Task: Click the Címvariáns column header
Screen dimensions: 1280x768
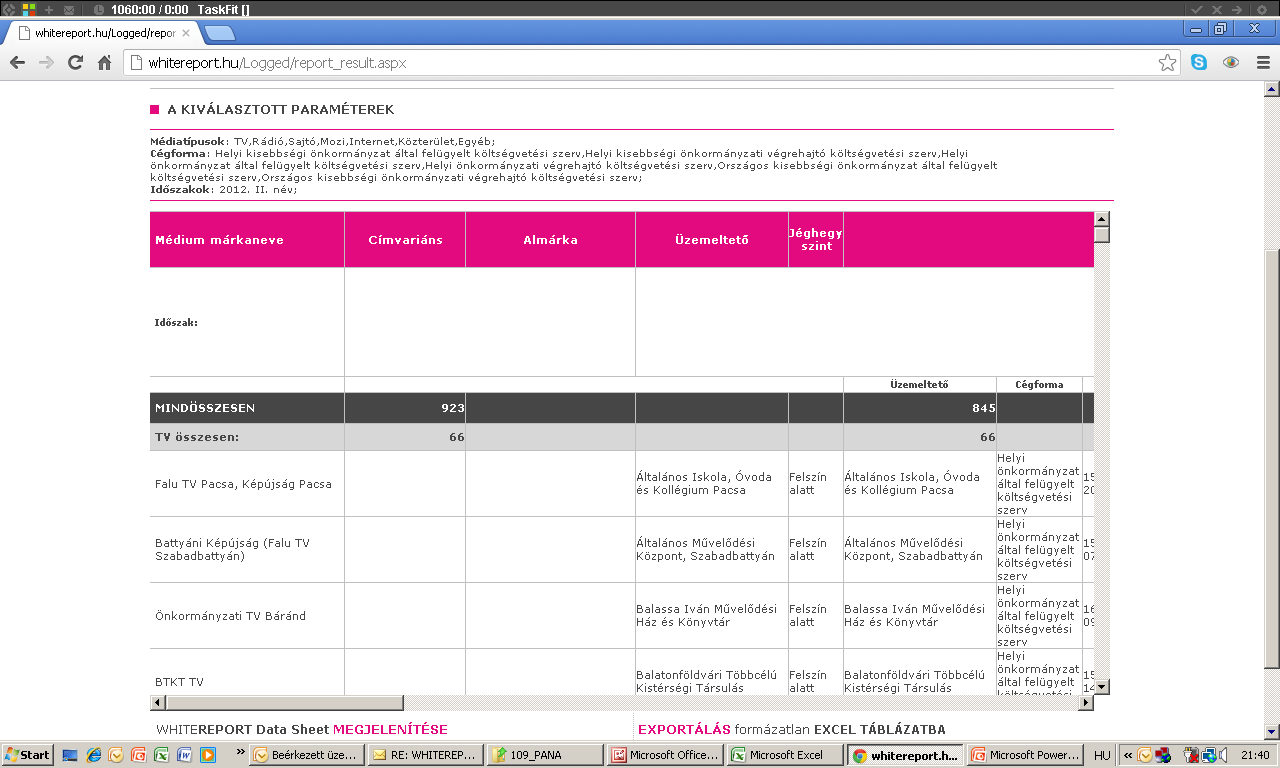Action: coord(405,240)
